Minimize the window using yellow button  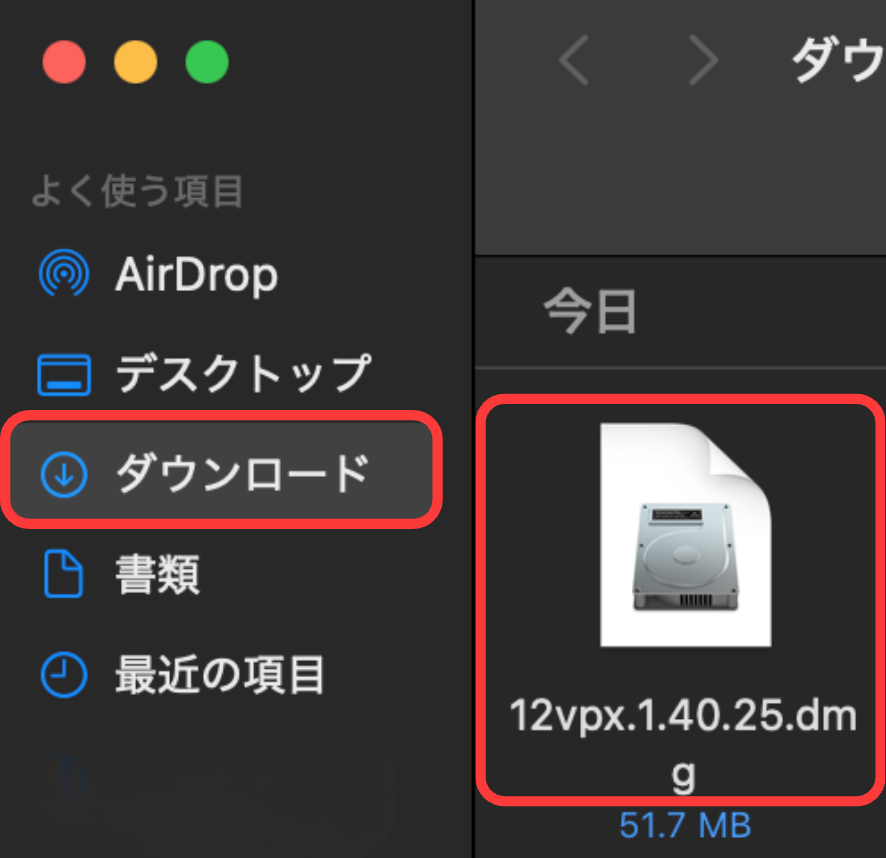pyautogui.click(x=135, y=63)
